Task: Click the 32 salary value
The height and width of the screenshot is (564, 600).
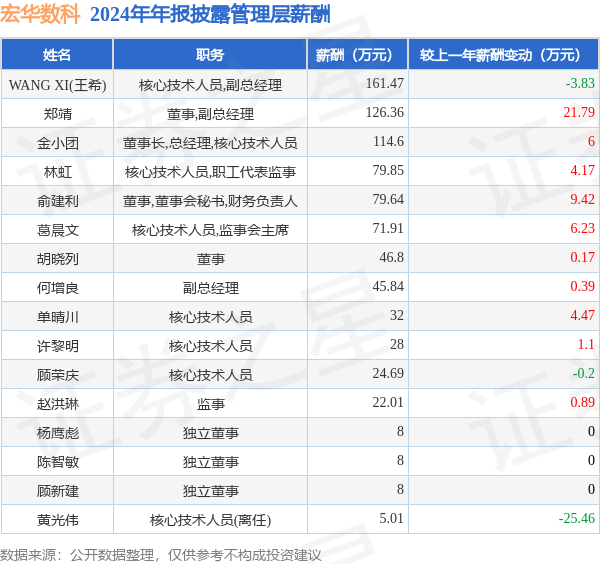Action: [397, 315]
